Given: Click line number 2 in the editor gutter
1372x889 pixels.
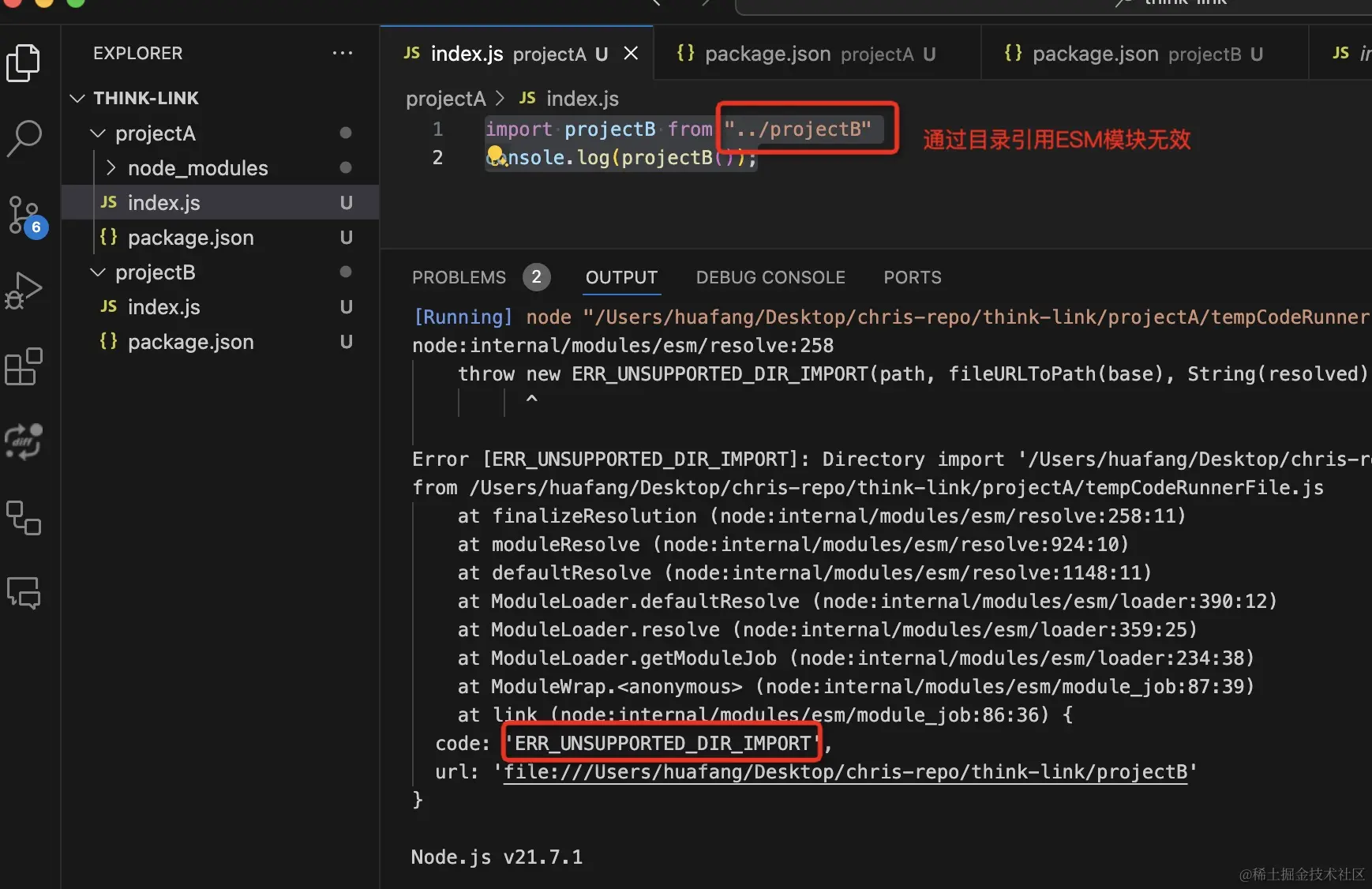Looking at the screenshot, I should click(x=437, y=157).
